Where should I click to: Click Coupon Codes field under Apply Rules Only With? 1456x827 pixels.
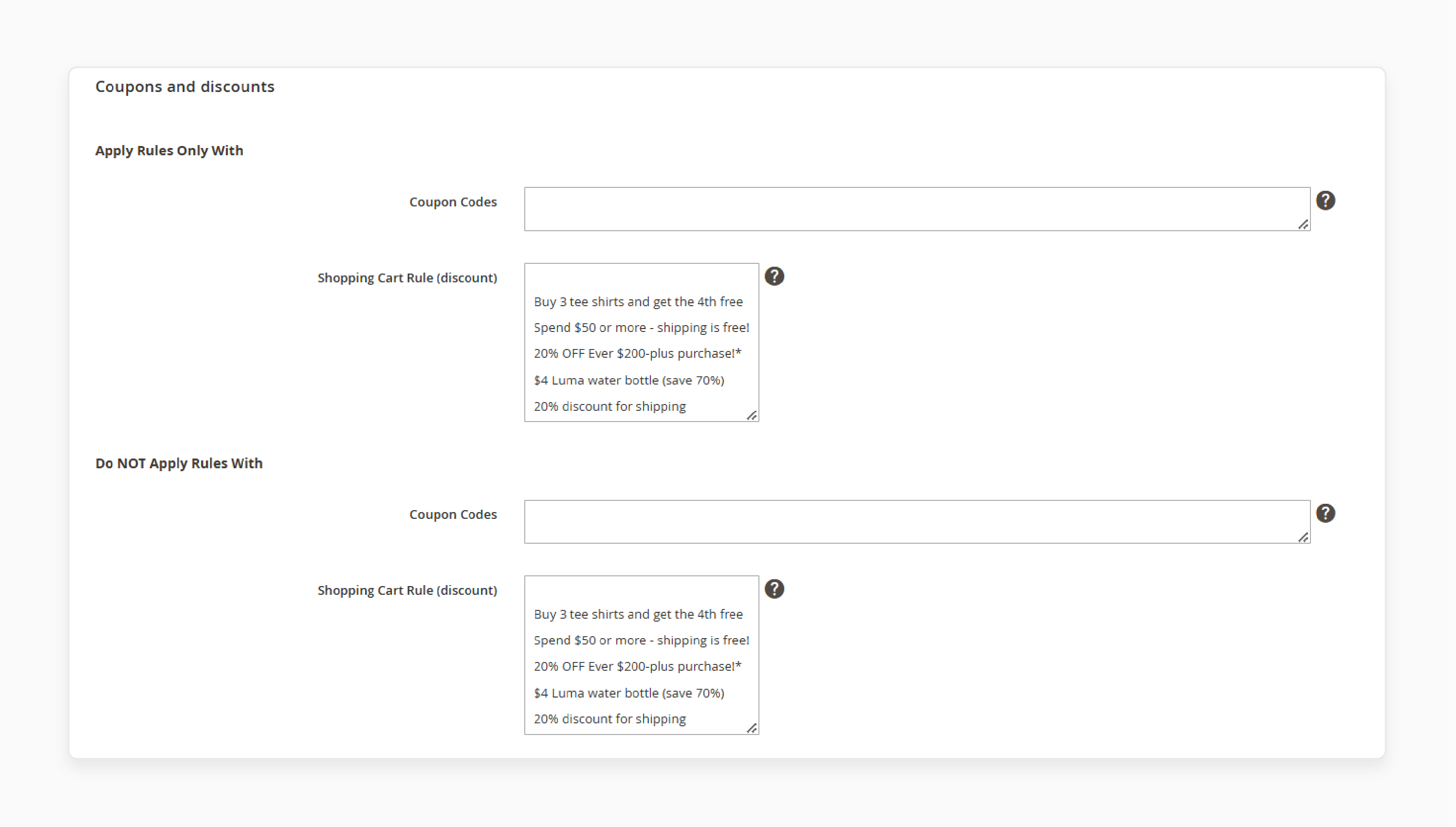click(x=917, y=209)
